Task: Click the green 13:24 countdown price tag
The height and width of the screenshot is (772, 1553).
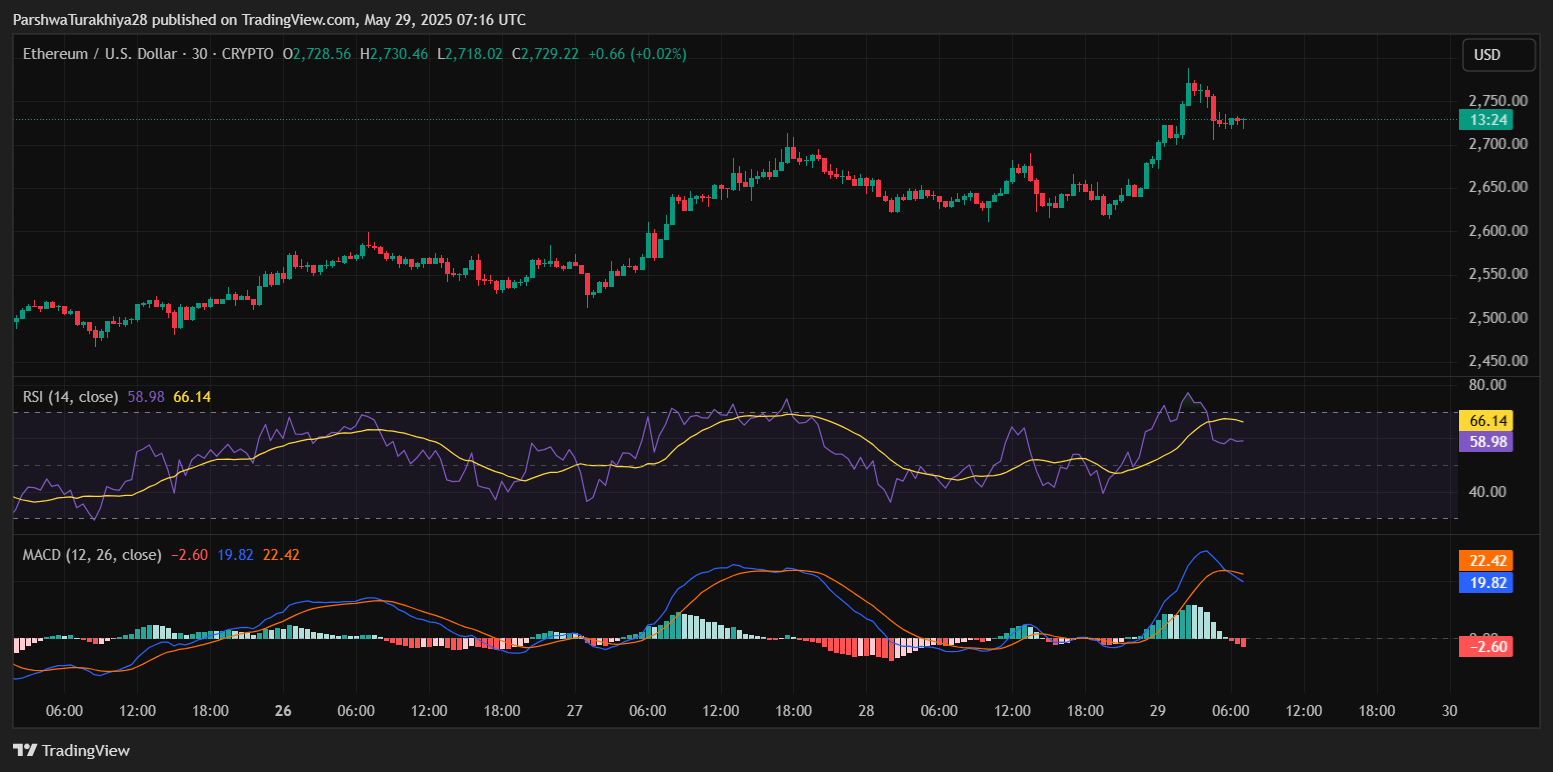Action: pyautogui.click(x=1485, y=120)
